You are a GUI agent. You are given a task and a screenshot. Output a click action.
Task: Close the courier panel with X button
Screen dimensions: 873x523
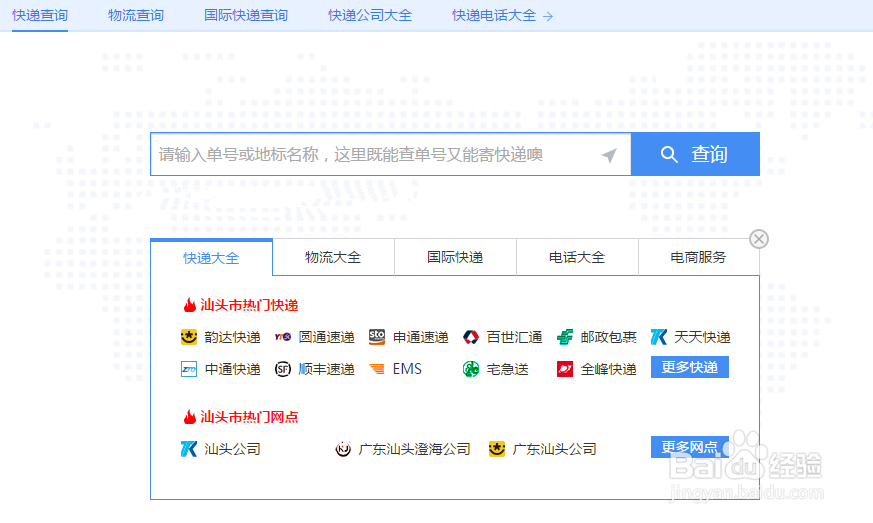pos(759,239)
